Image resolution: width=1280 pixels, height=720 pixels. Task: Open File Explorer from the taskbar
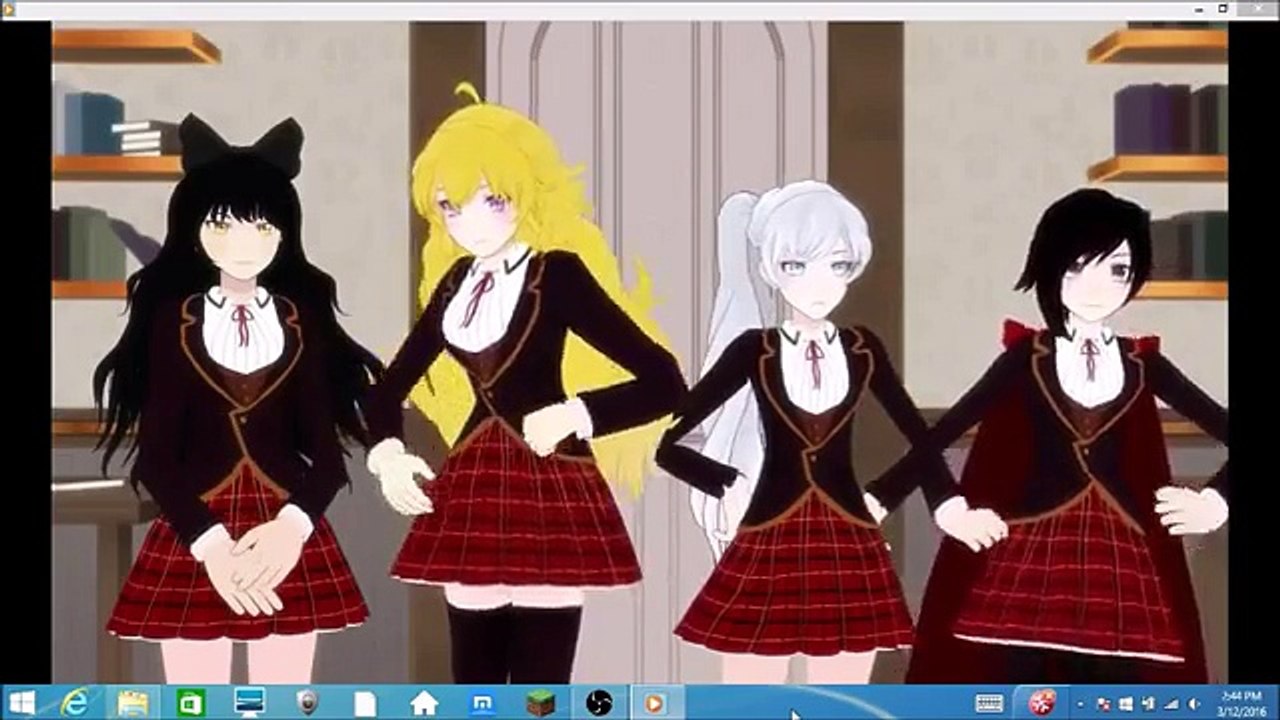[x=132, y=703]
